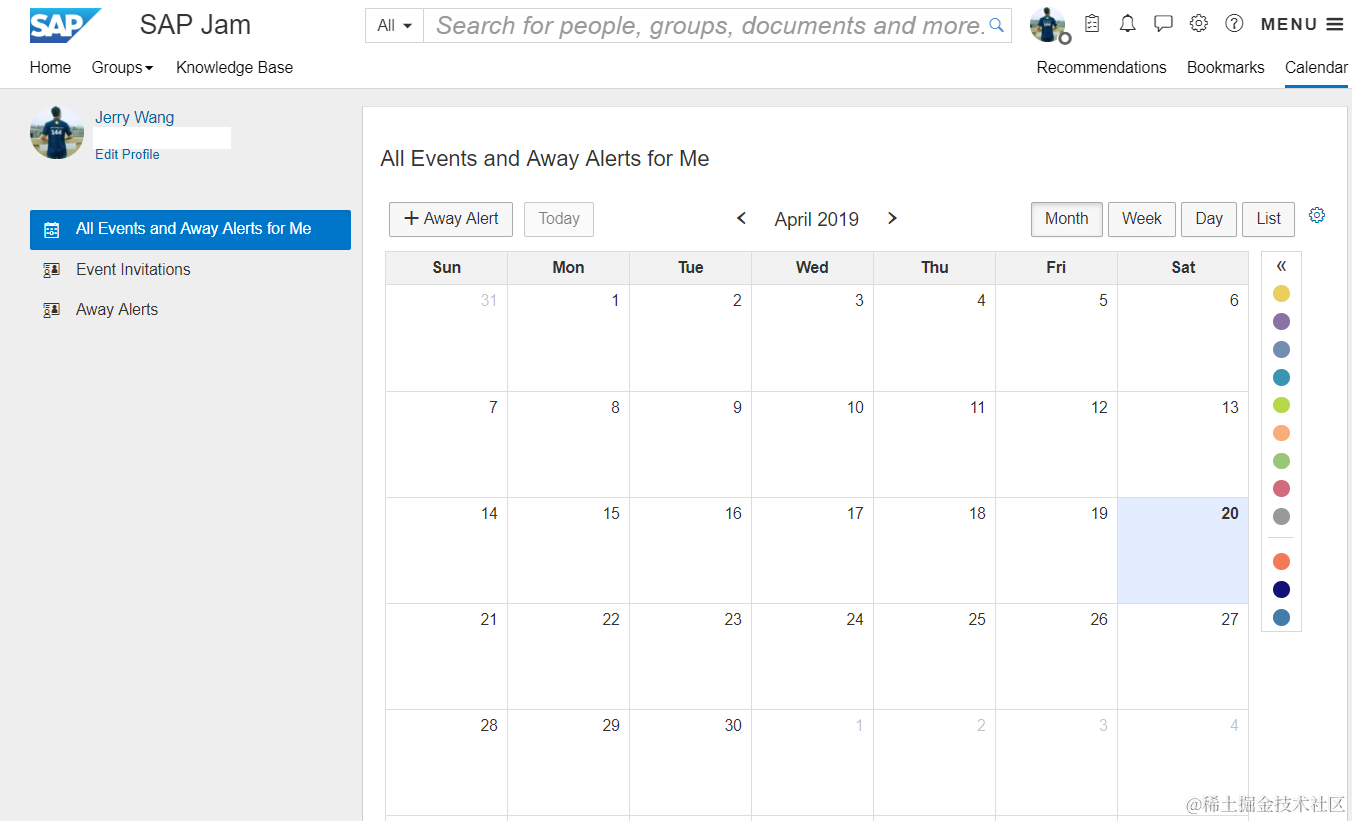Open the messages chat icon

(1163, 24)
